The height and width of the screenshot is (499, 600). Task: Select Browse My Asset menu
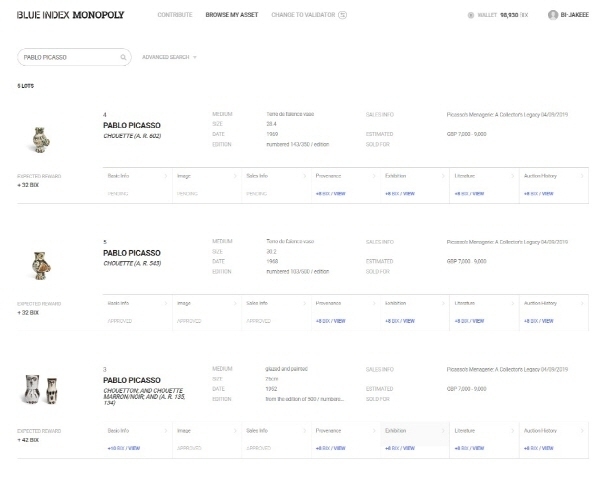coord(232,15)
